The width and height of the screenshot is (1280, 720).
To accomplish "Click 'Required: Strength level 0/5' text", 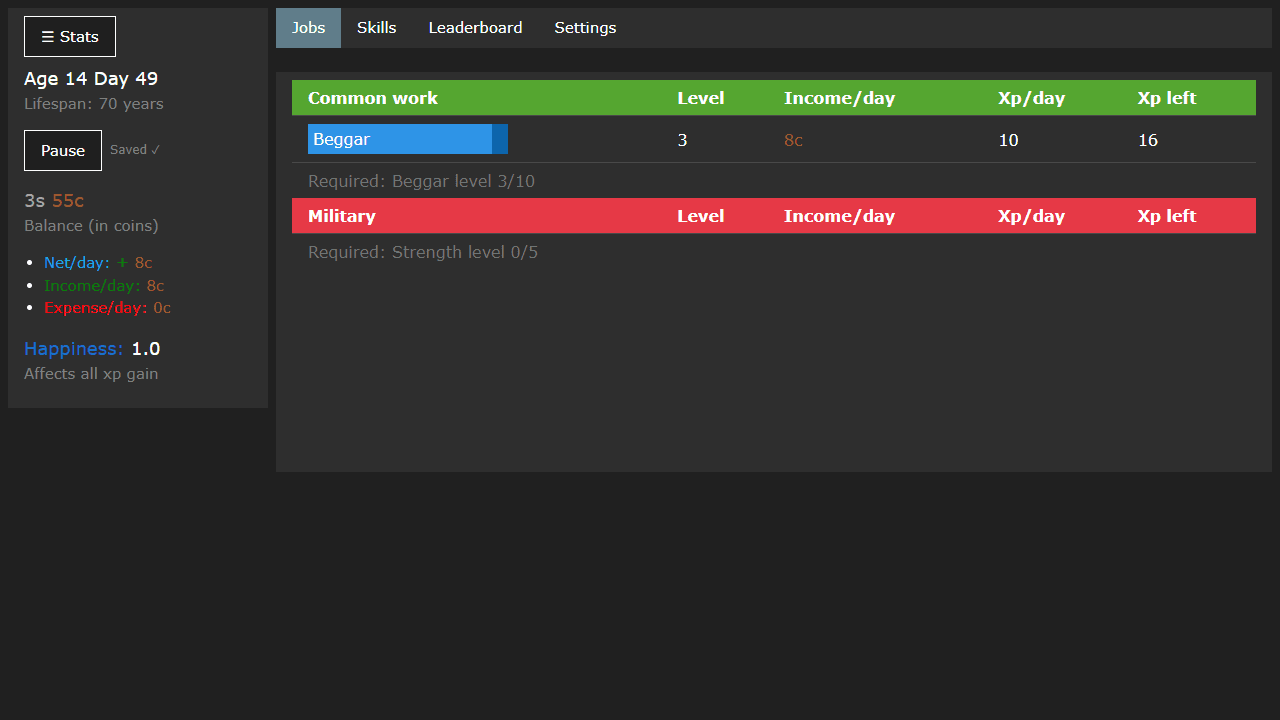I will click(x=423, y=252).
